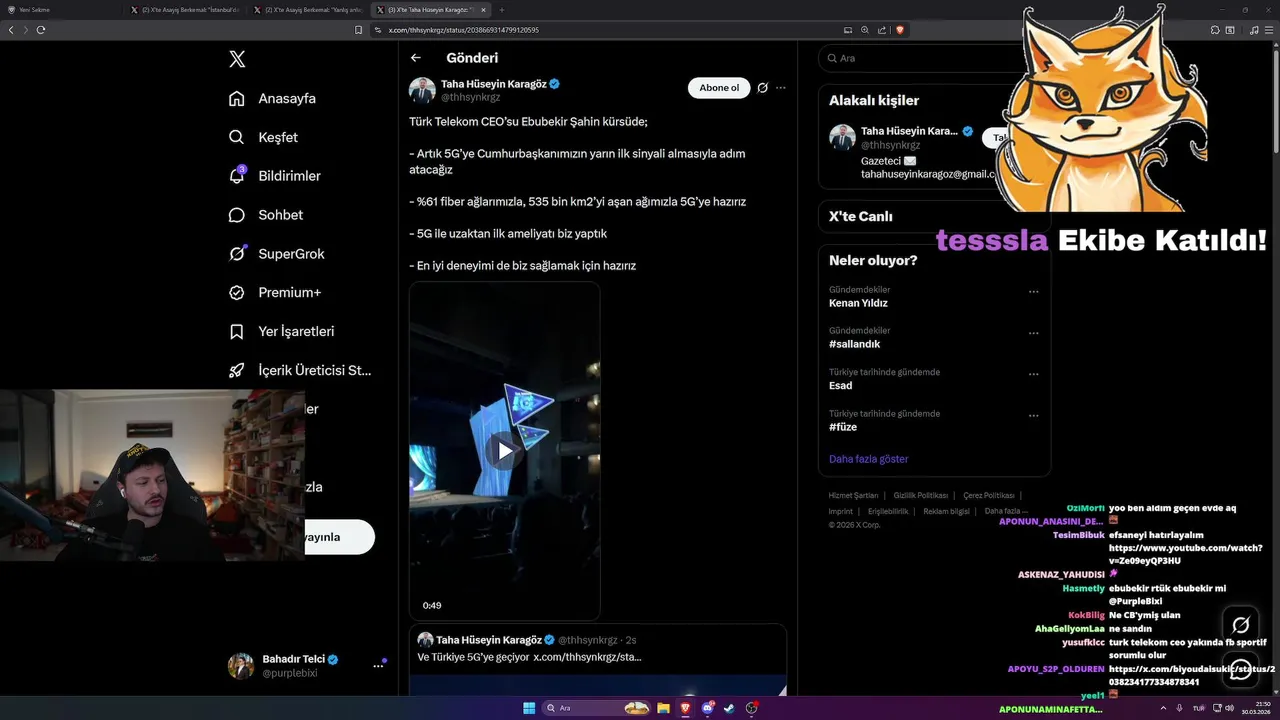Open the post's three-dot more menu
The width and height of the screenshot is (1280, 720).
tap(781, 88)
